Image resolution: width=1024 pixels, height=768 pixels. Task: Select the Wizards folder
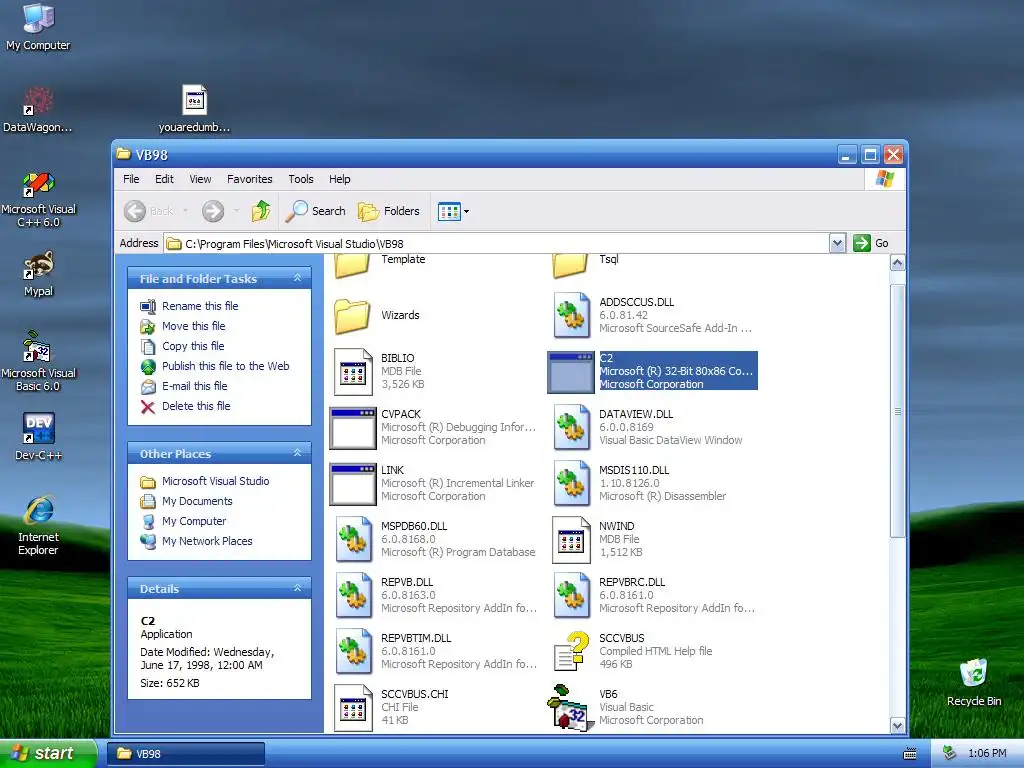[377, 316]
